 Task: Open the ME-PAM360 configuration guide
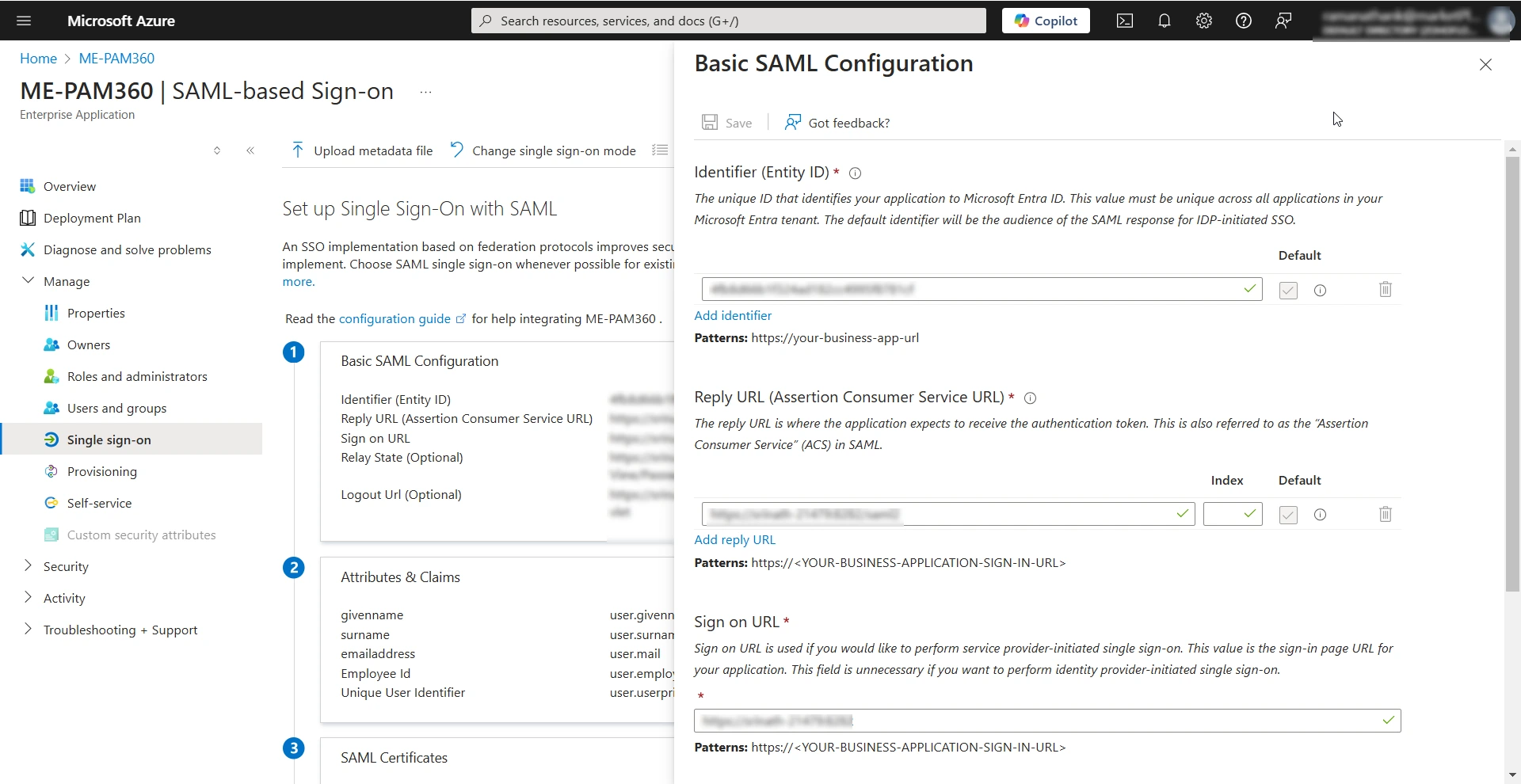(397, 318)
